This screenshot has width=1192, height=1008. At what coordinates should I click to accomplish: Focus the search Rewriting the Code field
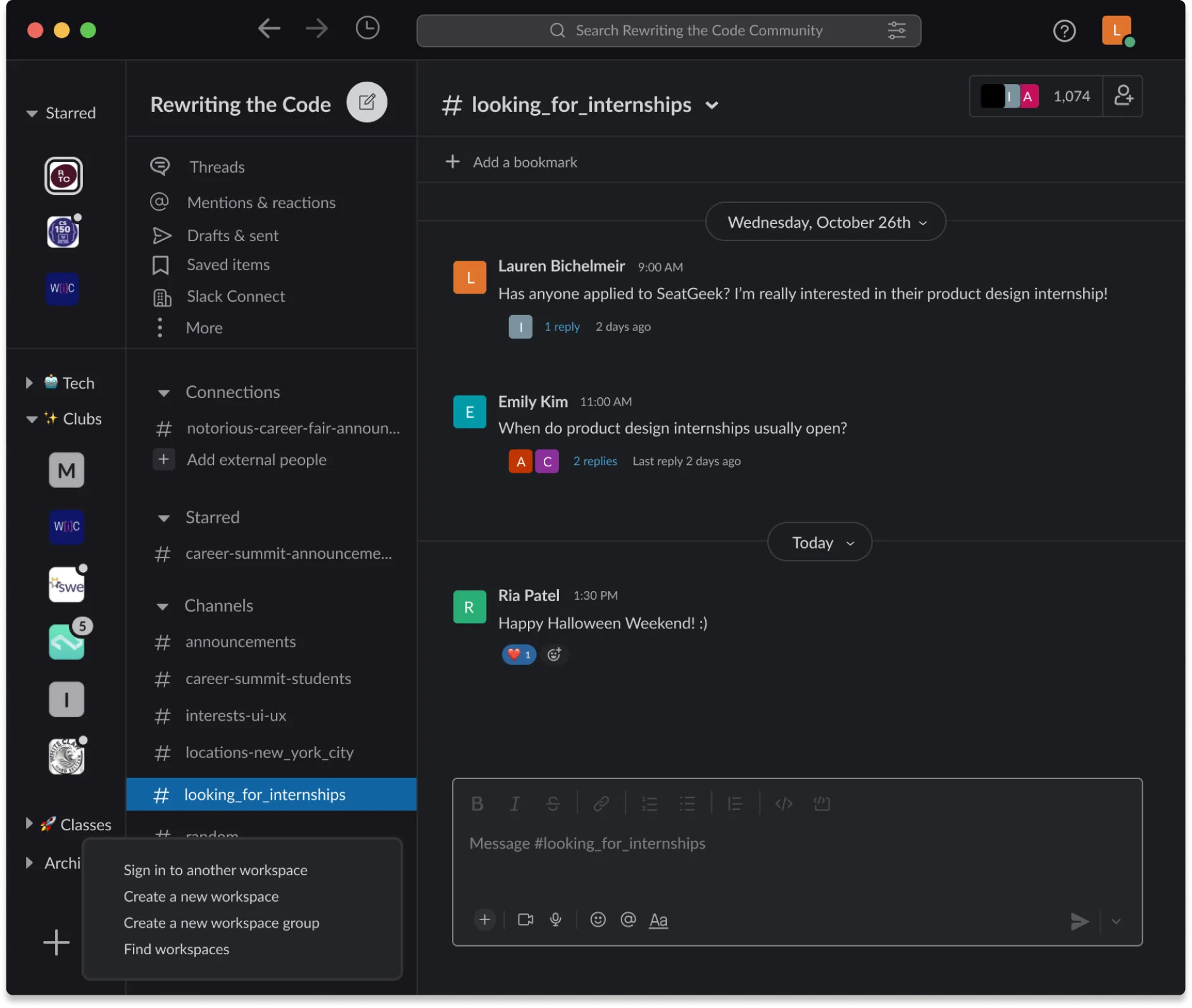[668, 30]
